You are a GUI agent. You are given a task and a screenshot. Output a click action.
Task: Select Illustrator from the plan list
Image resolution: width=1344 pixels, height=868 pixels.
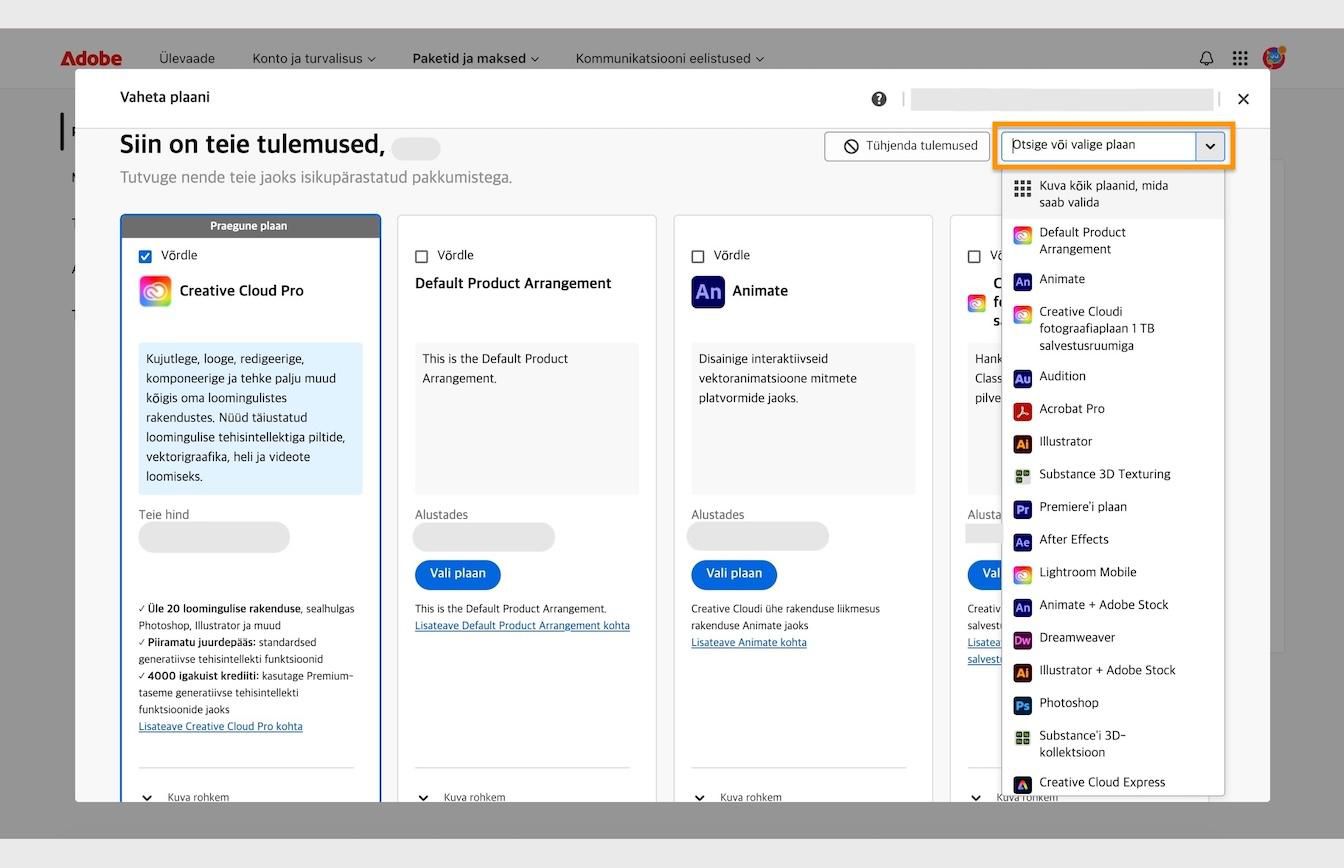[1113, 442]
